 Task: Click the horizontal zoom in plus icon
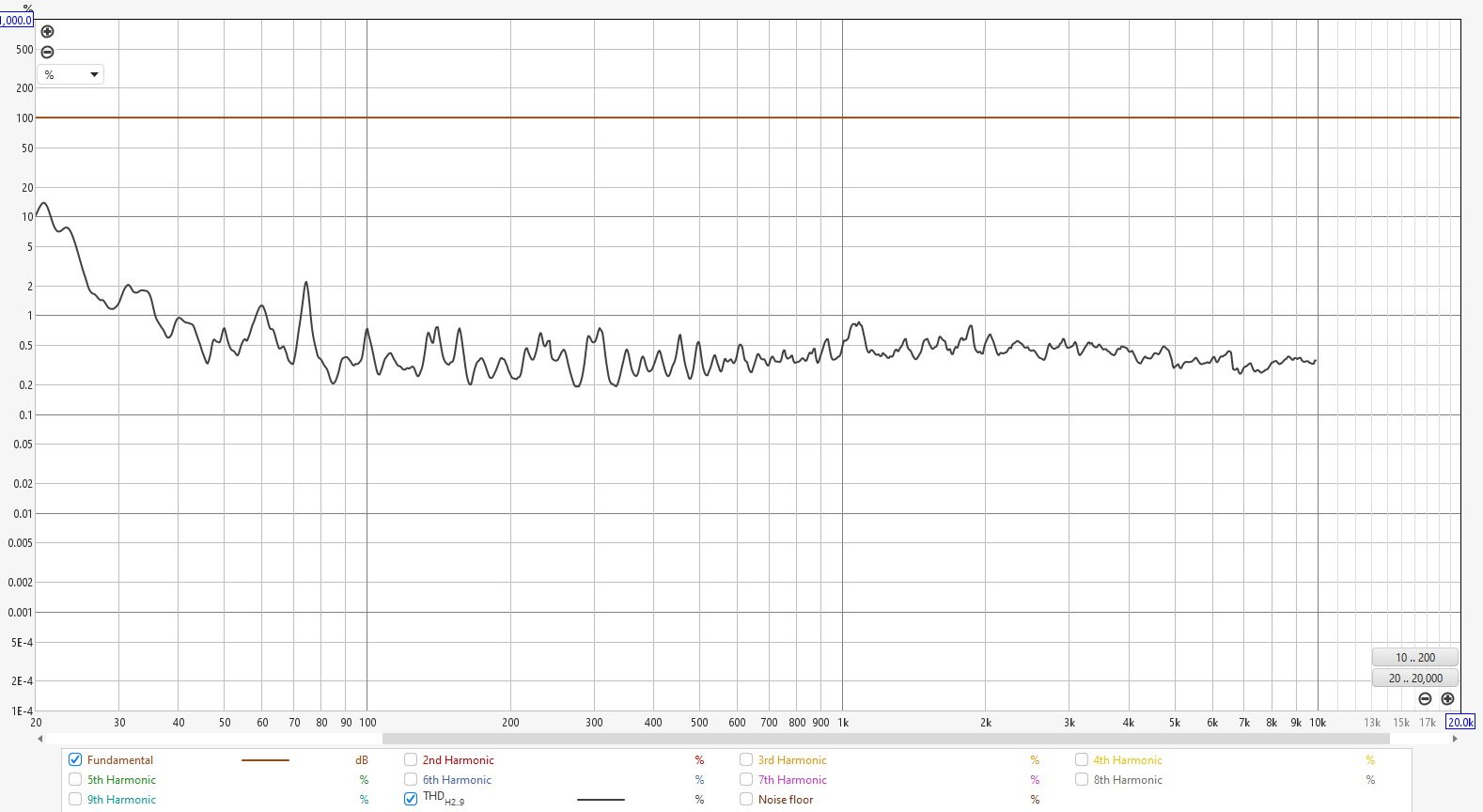(x=1447, y=698)
